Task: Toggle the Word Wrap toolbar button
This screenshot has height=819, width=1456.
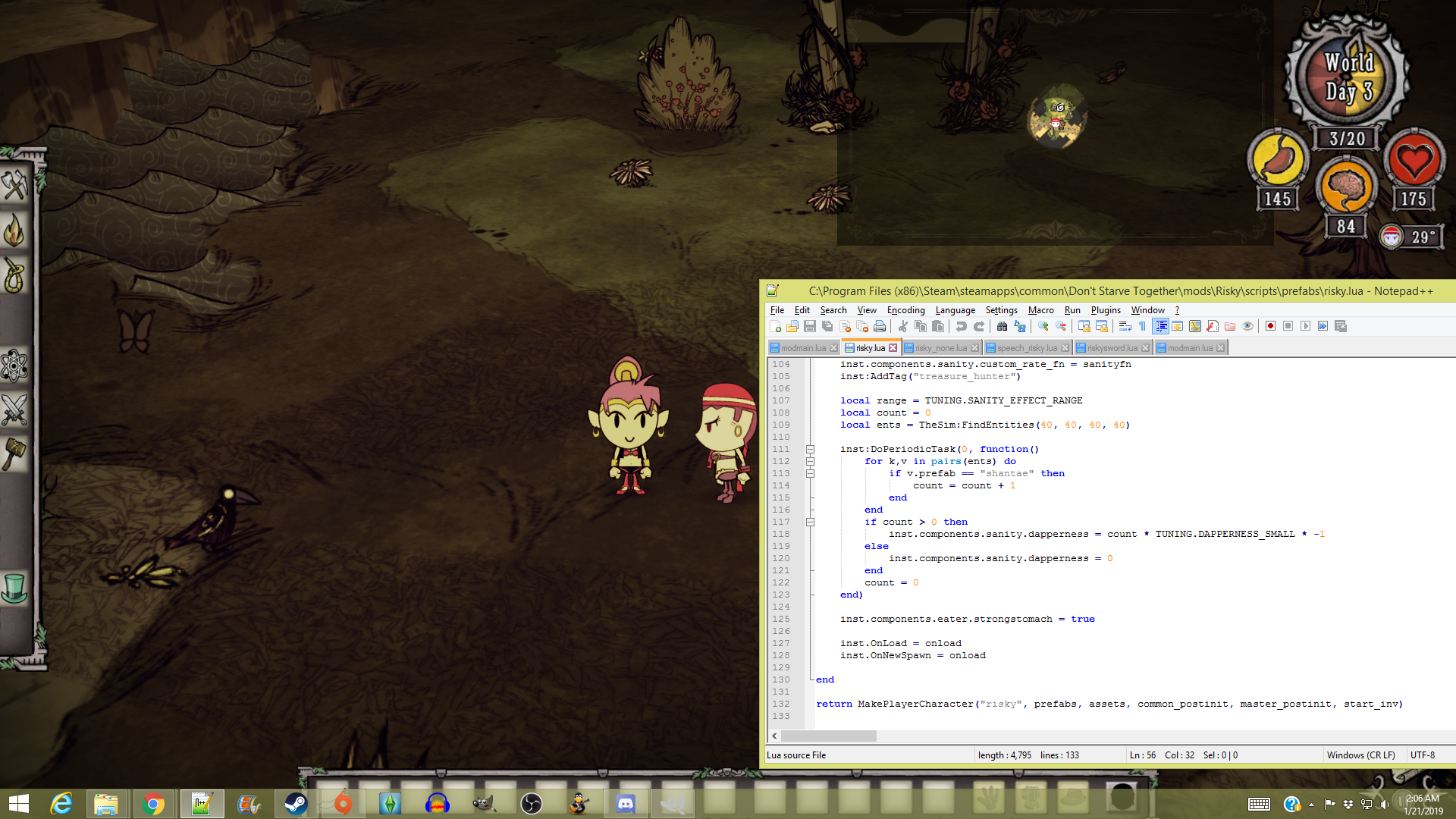Action: pyautogui.click(x=1125, y=326)
